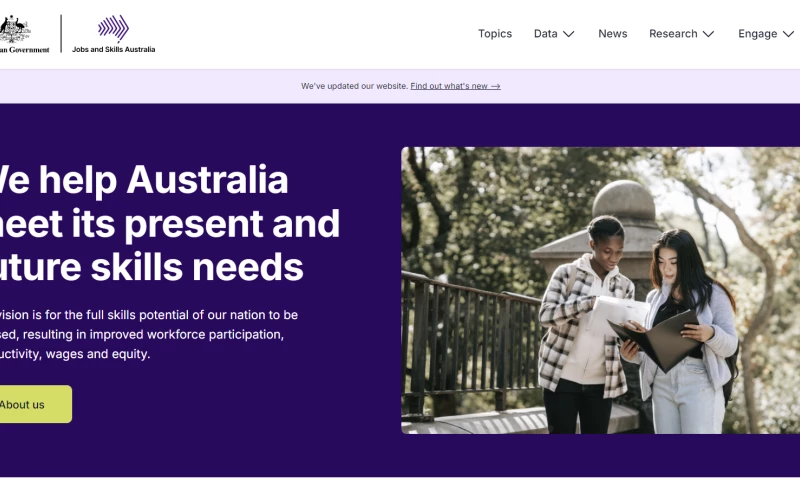This screenshot has height=480, width=800.
Task: Open the Data menu label
Action: pos(545,34)
